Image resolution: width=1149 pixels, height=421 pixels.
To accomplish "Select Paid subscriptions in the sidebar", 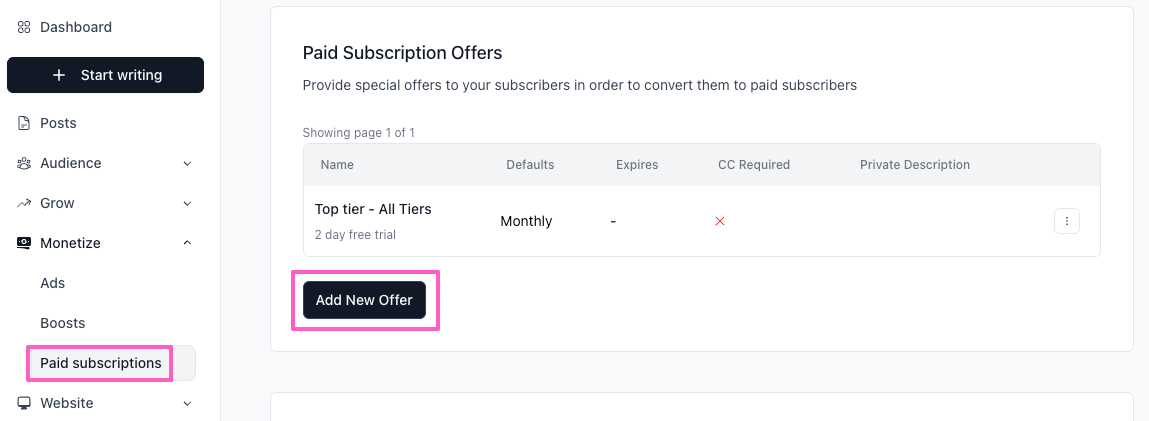I will pyautogui.click(x=101, y=363).
